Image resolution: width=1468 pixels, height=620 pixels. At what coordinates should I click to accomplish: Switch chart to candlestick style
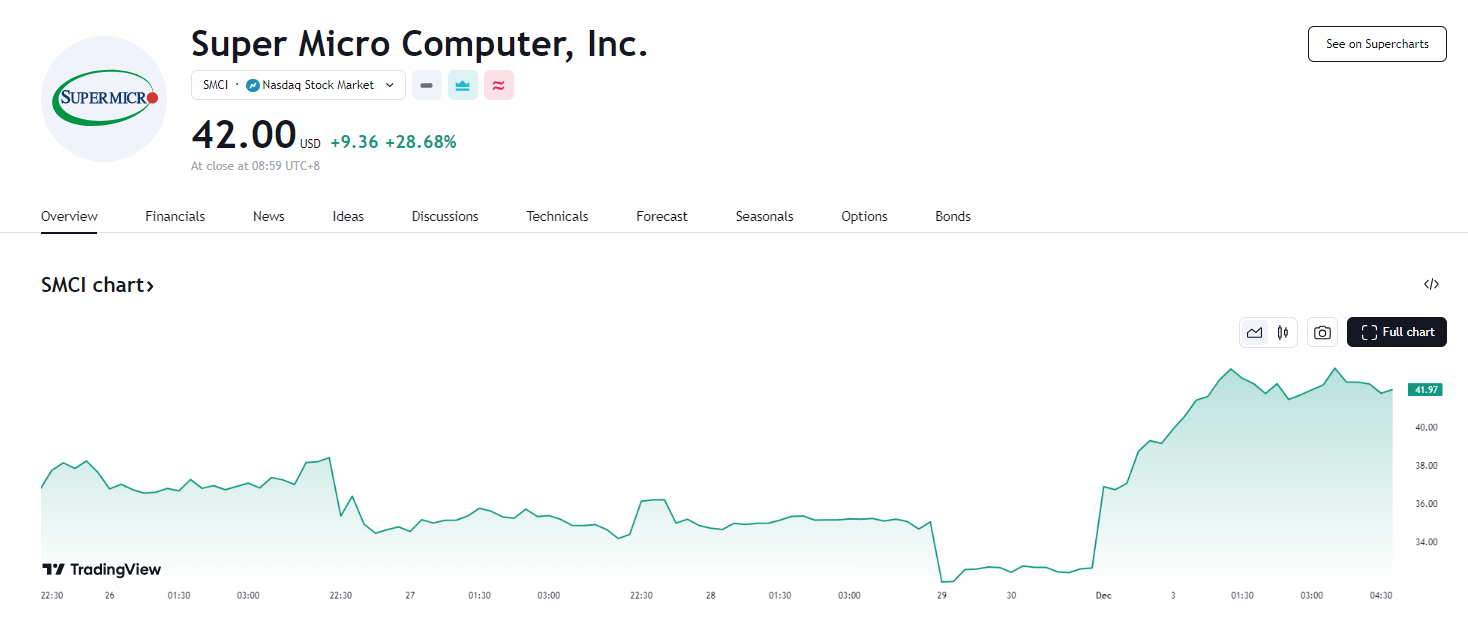[1282, 332]
